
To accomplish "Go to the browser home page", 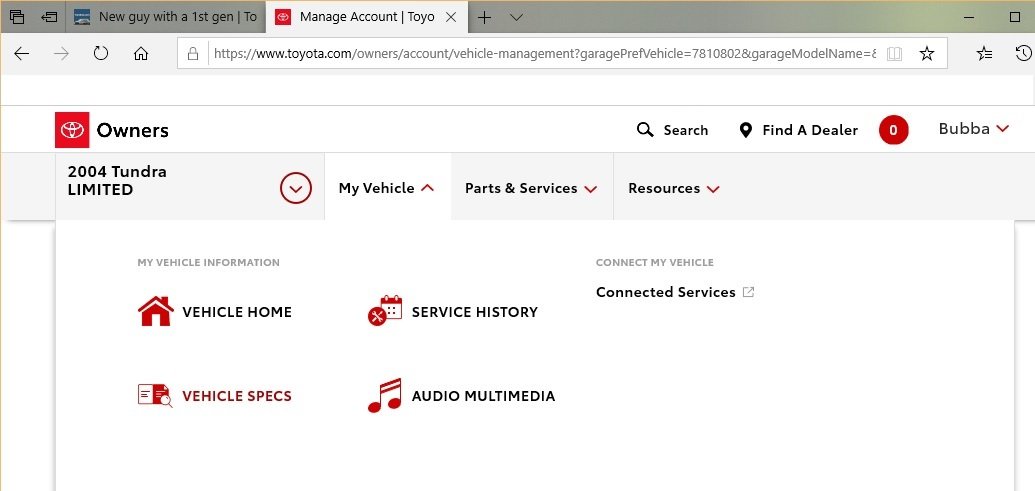I will coord(141,53).
